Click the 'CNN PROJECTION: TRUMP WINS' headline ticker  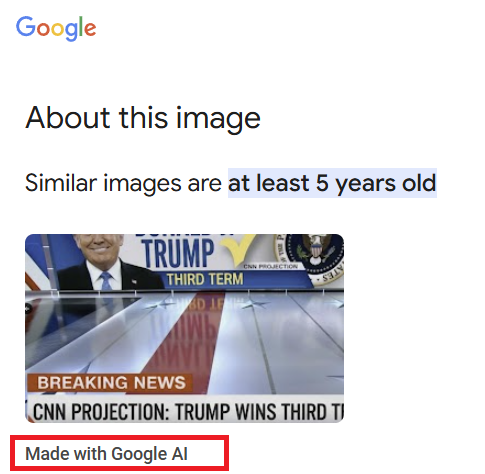(x=184, y=411)
